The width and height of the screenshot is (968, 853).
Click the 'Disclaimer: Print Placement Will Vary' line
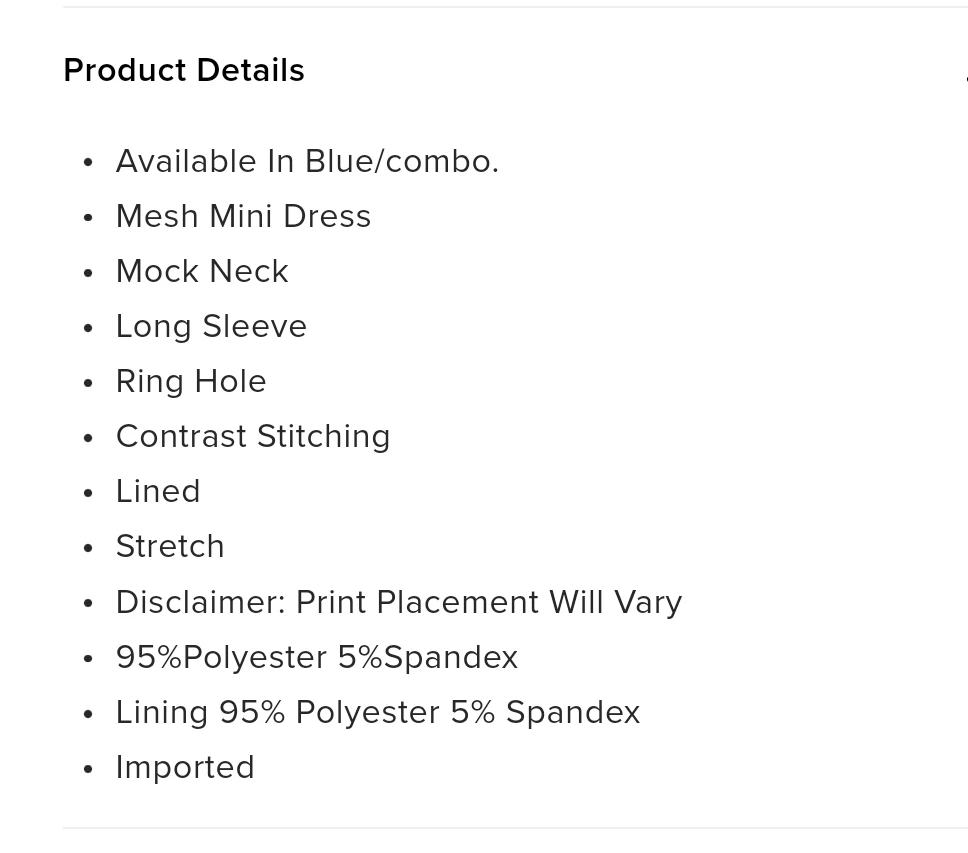[399, 602]
